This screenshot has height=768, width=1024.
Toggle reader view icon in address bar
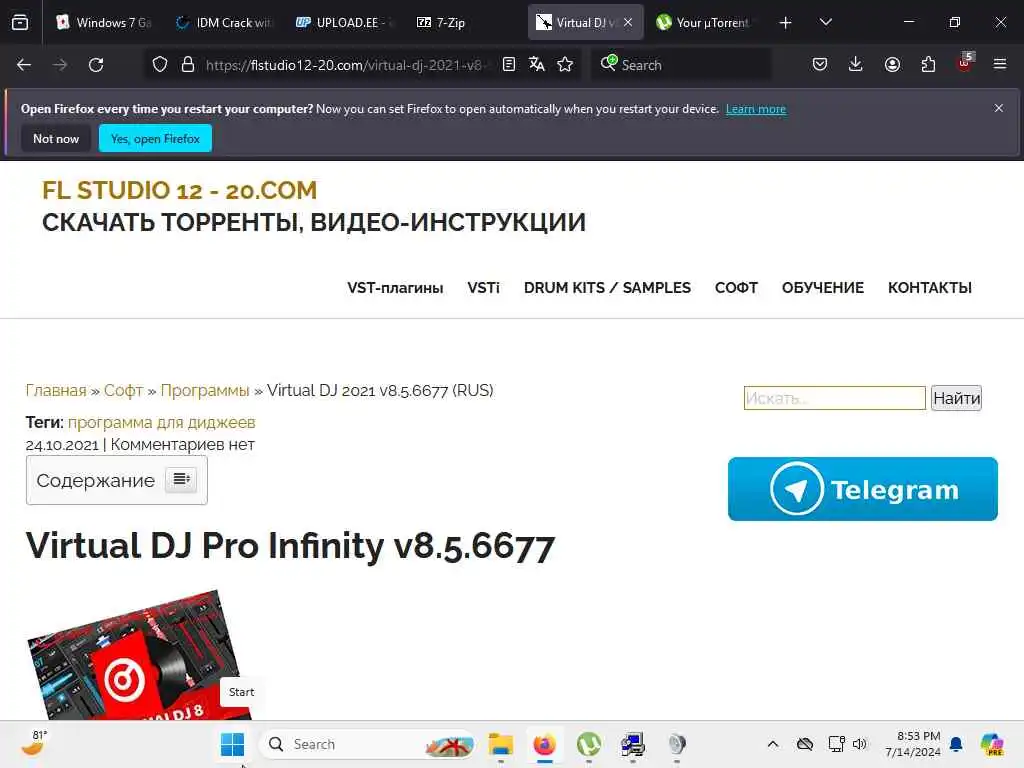point(509,64)
